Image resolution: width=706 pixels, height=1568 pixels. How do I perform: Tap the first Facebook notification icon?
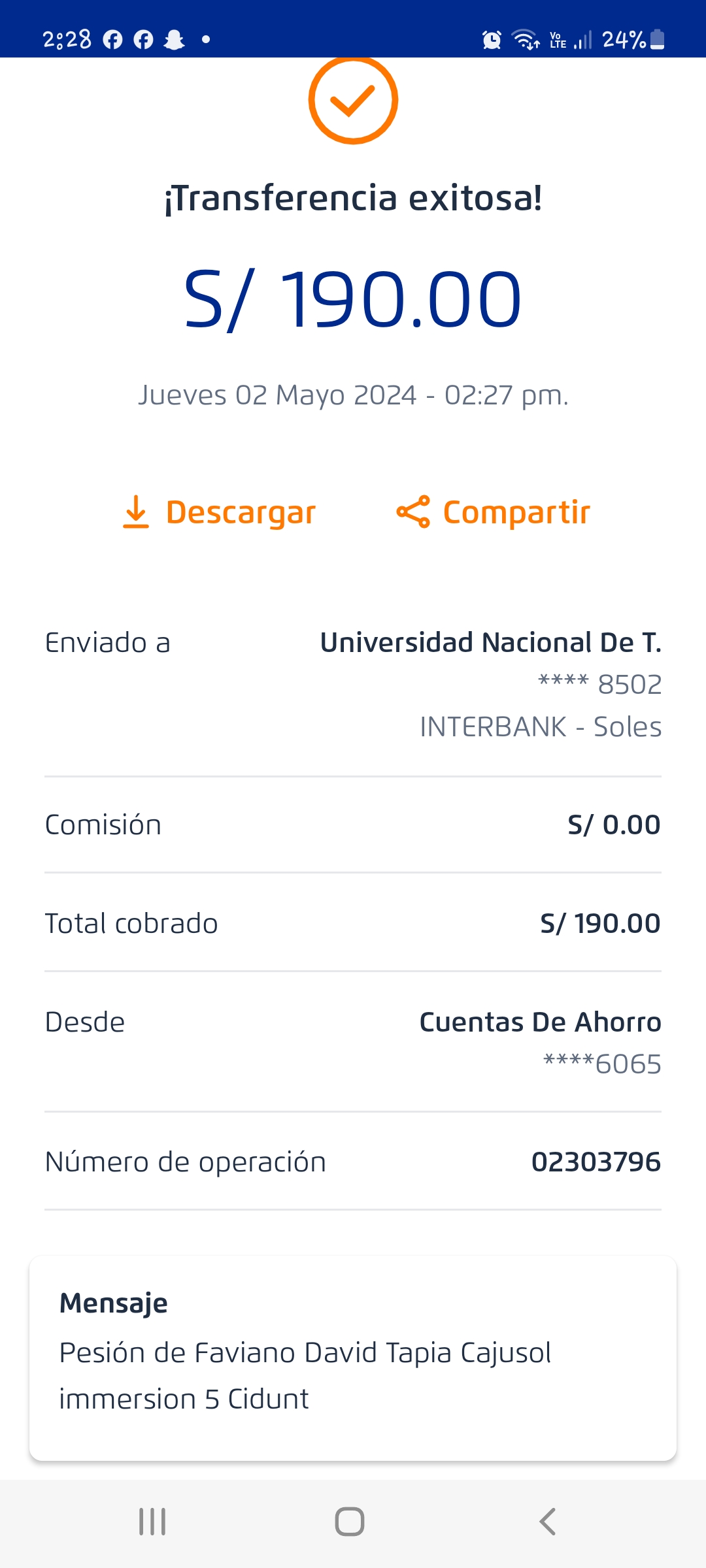point(112,40)
